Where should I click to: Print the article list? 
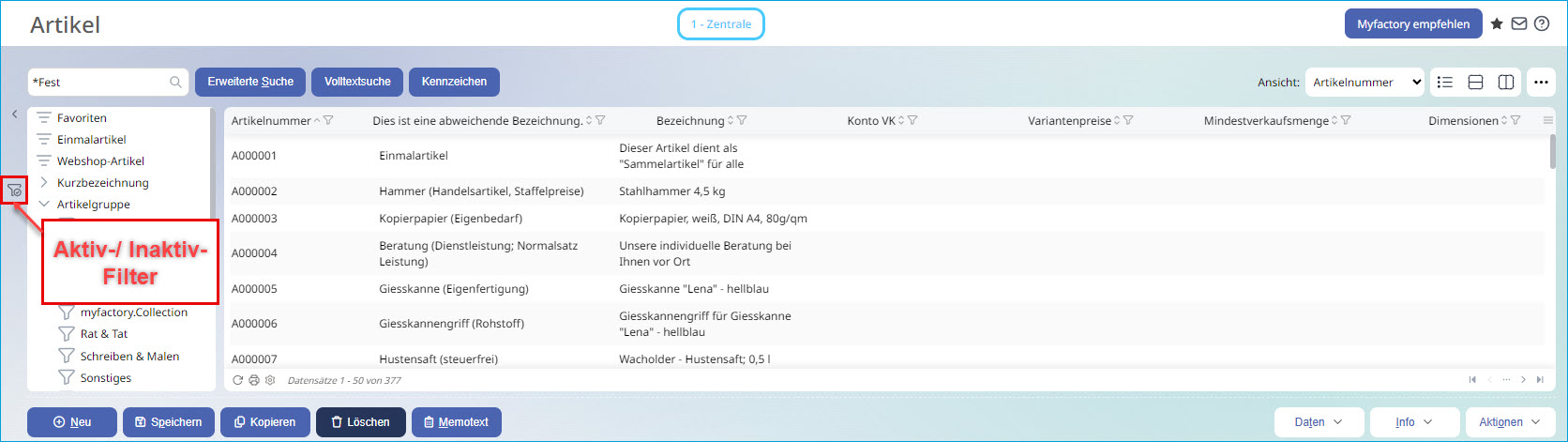pos(254,380)
